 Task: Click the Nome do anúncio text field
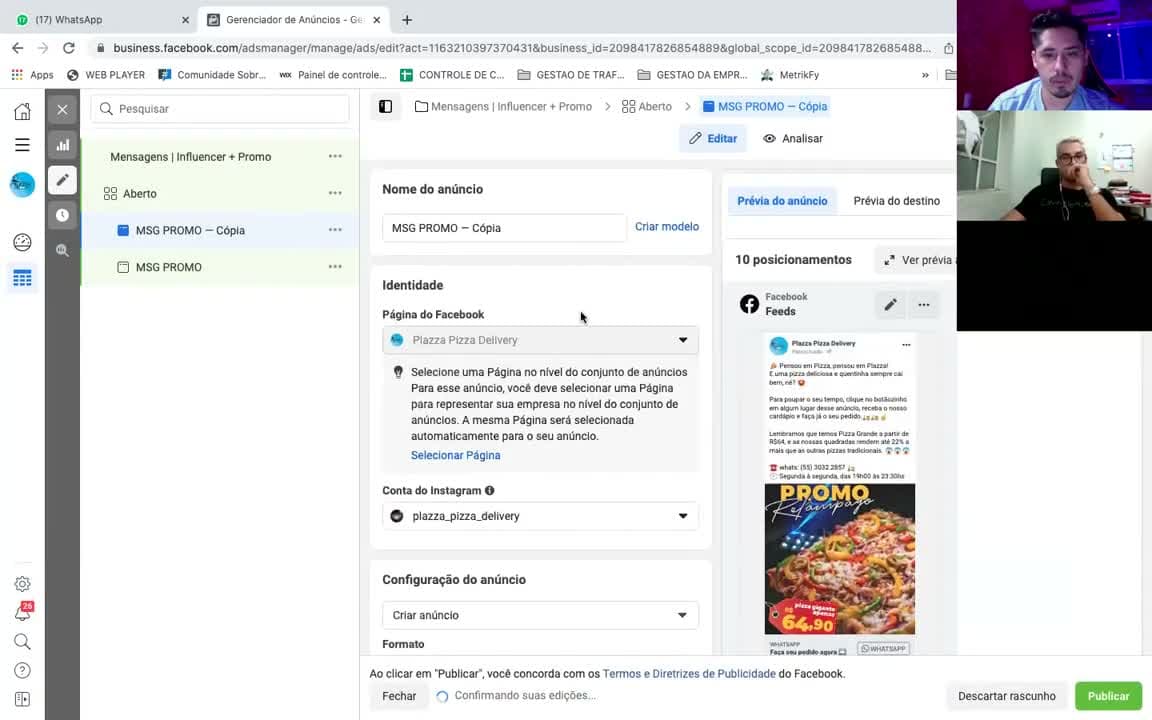(504, 228)
